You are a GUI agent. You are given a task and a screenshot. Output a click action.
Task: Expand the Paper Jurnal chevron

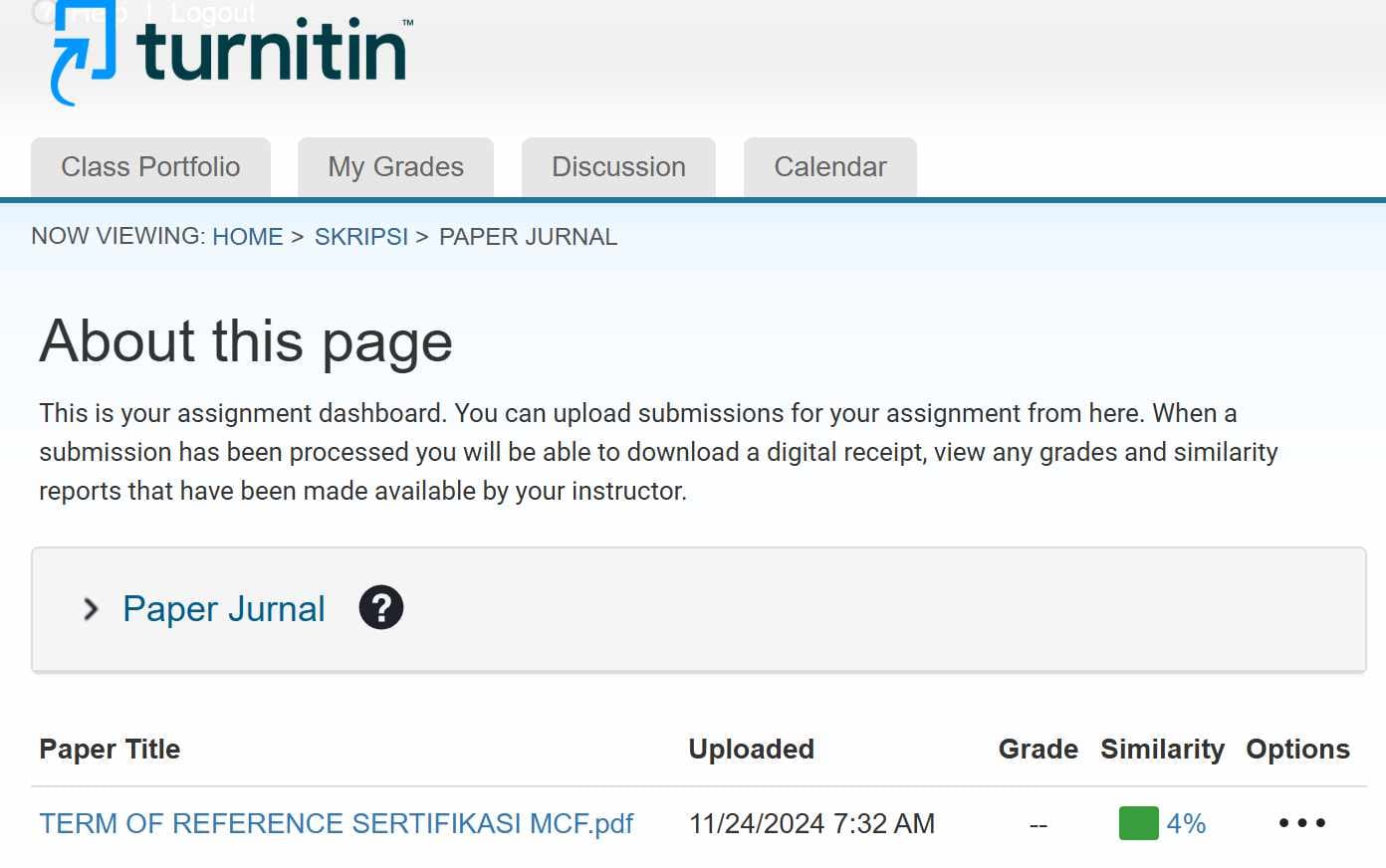click(x=91, y=609)
